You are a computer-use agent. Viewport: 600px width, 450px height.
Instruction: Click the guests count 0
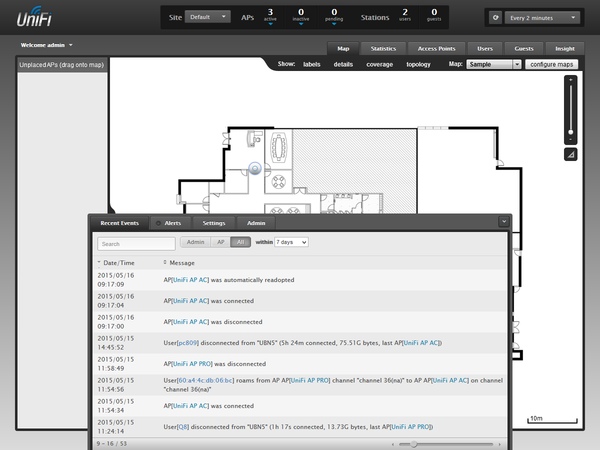[x=434, y=15]
